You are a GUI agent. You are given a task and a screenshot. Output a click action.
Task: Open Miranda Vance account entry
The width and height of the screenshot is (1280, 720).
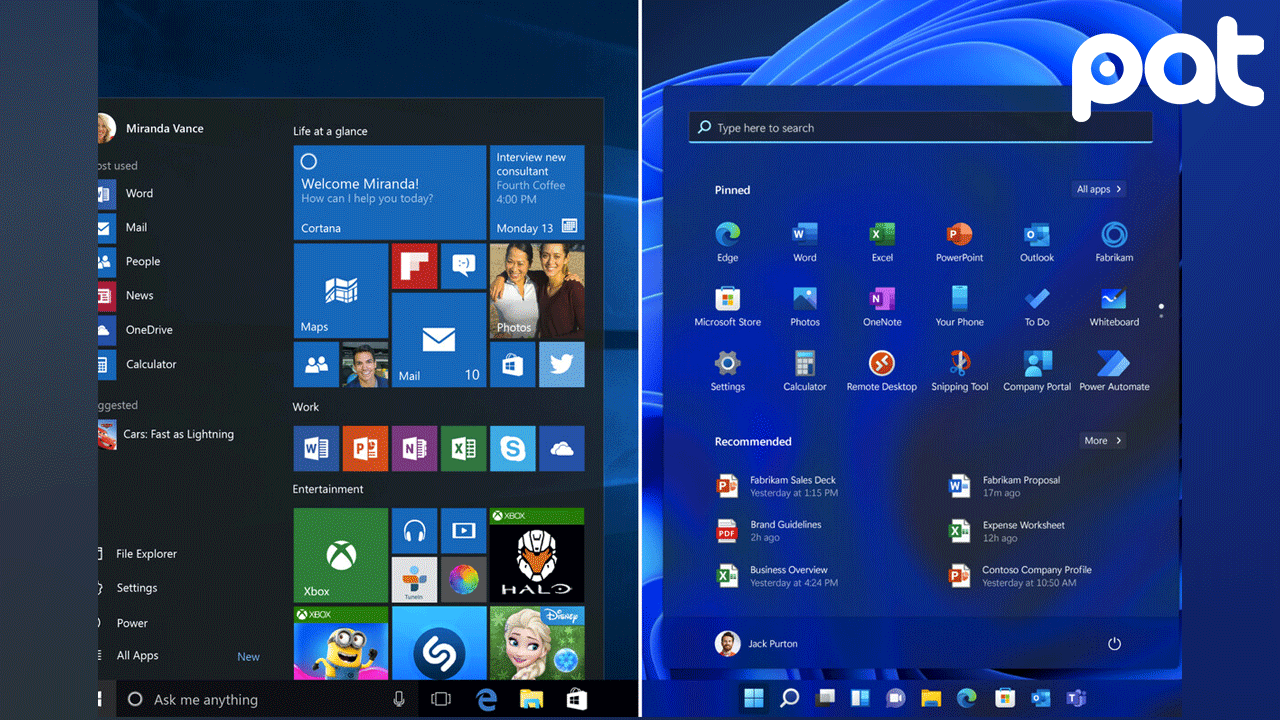(152, 128)
